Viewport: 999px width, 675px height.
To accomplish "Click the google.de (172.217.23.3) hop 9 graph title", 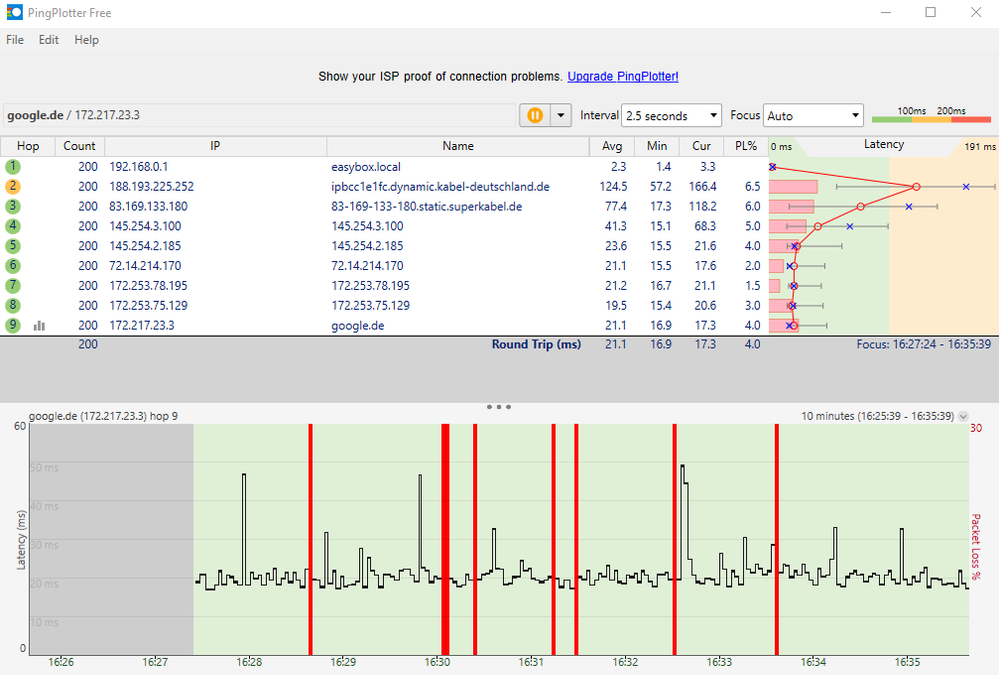I will 103,416.
